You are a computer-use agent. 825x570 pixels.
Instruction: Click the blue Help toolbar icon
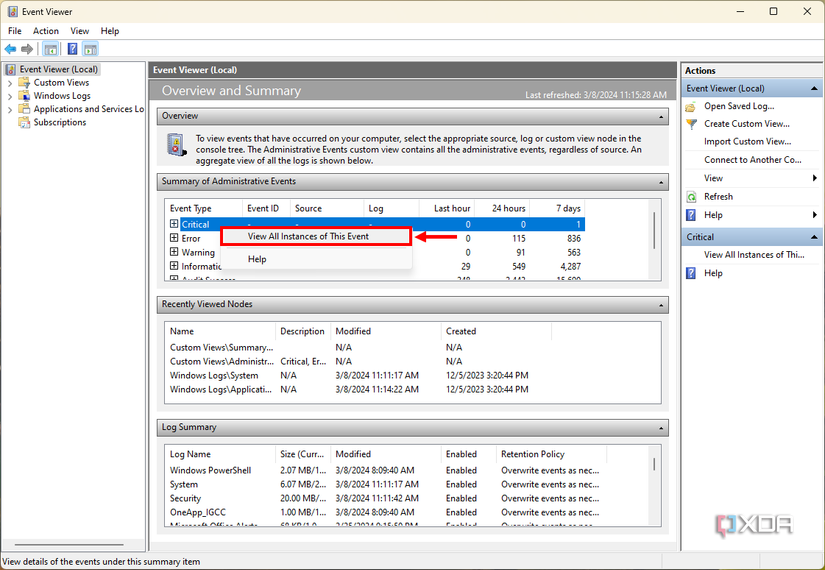pos(72,49)
